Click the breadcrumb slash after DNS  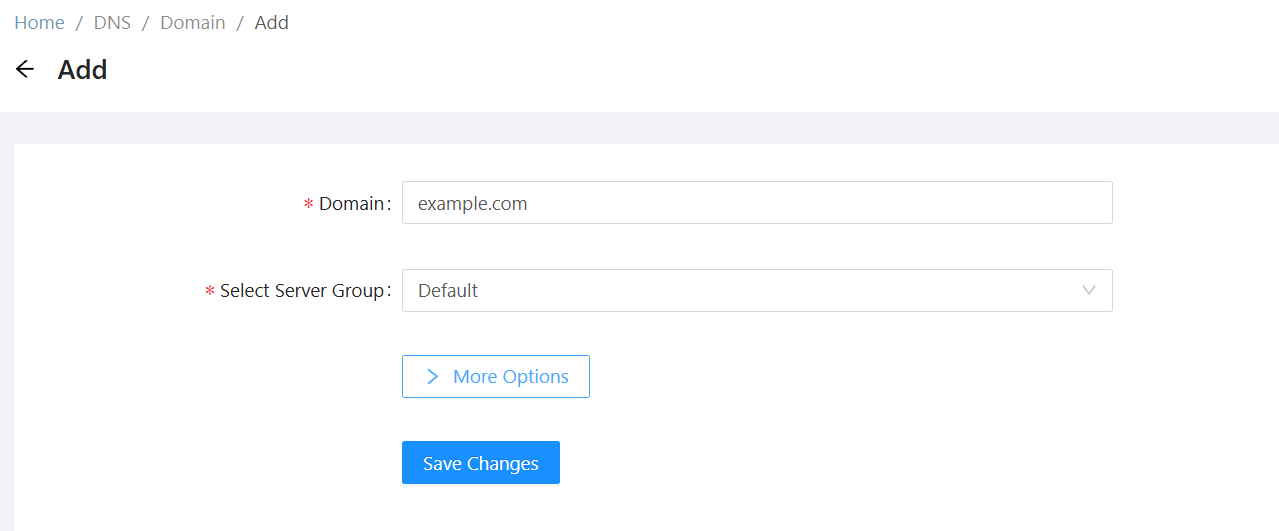(x=146, y=23)
